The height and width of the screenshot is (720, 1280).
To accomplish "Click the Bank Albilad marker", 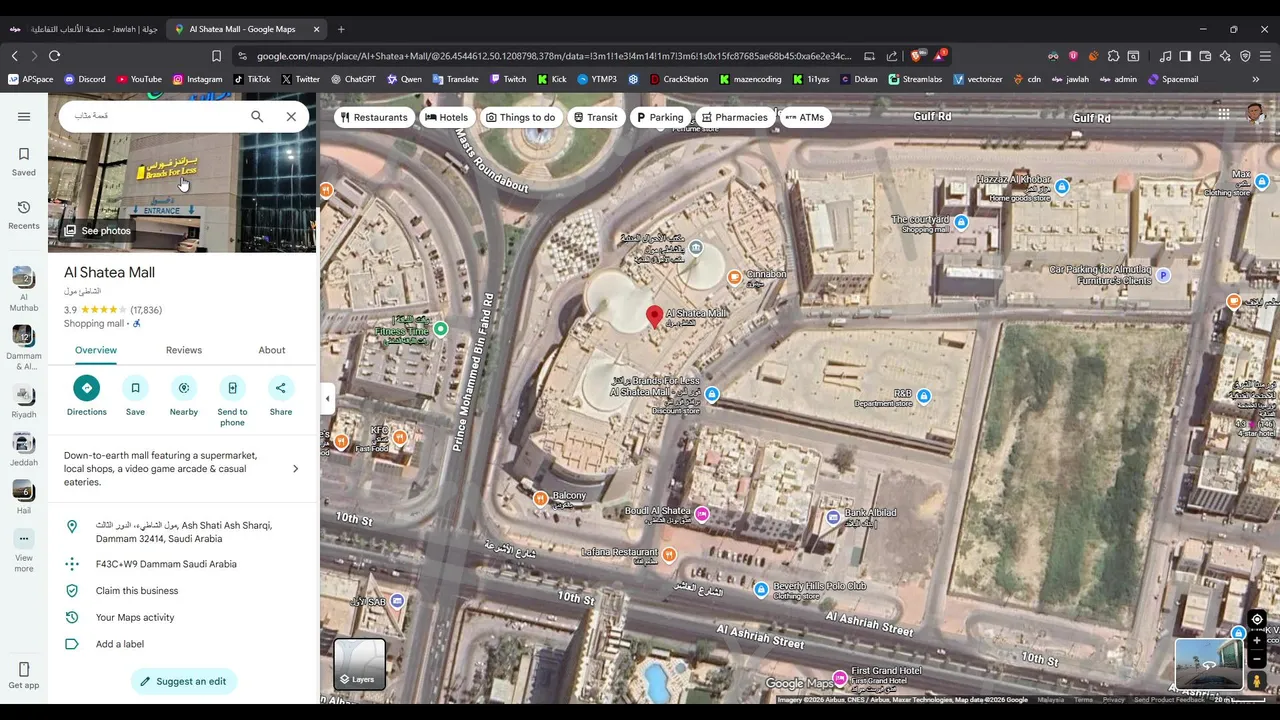I will click(x=833, y=517).
